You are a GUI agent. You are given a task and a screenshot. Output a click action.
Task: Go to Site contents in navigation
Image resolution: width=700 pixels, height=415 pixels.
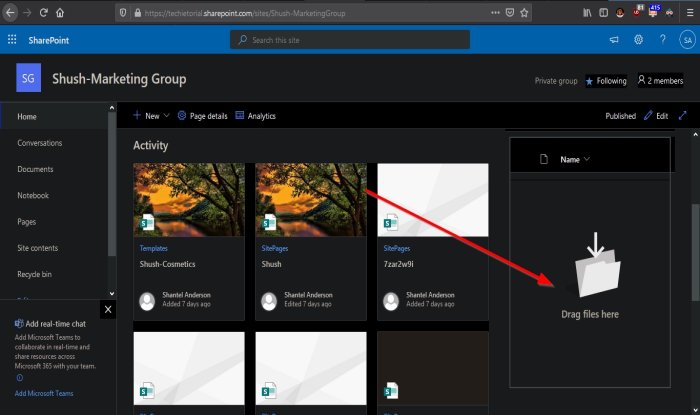coord(38,248)
